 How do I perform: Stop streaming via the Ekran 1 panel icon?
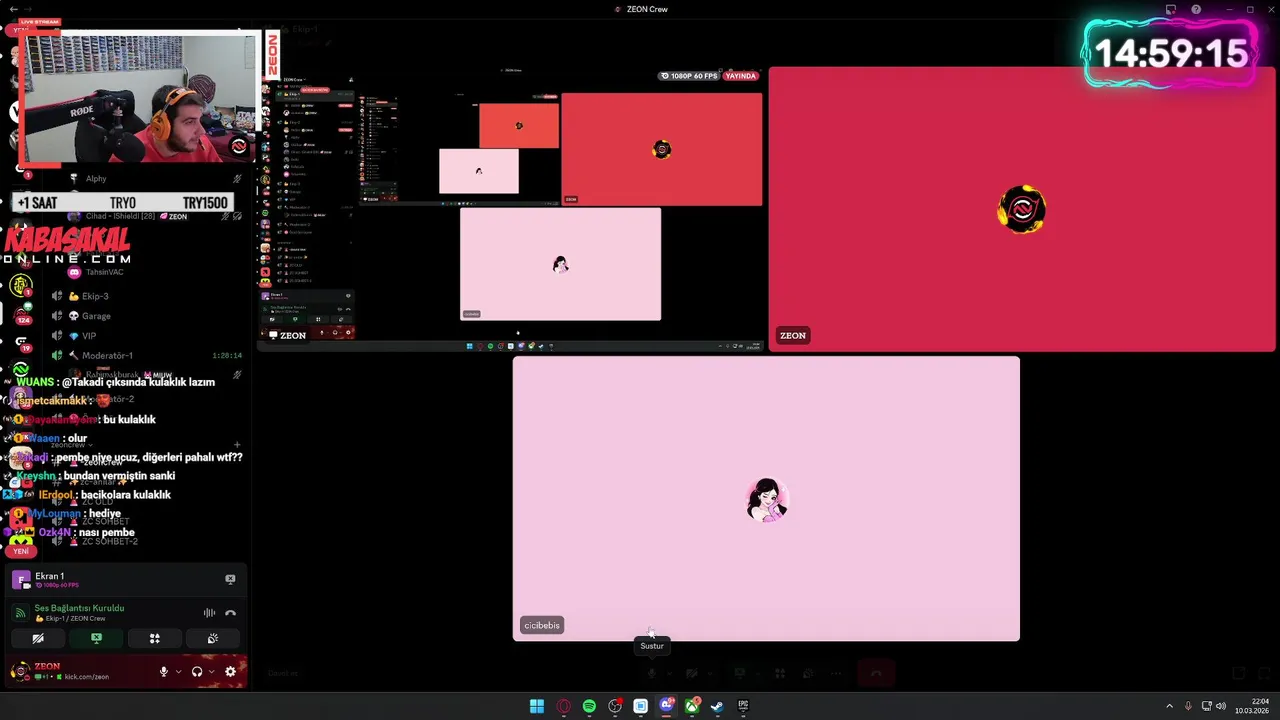pos(230,579)
